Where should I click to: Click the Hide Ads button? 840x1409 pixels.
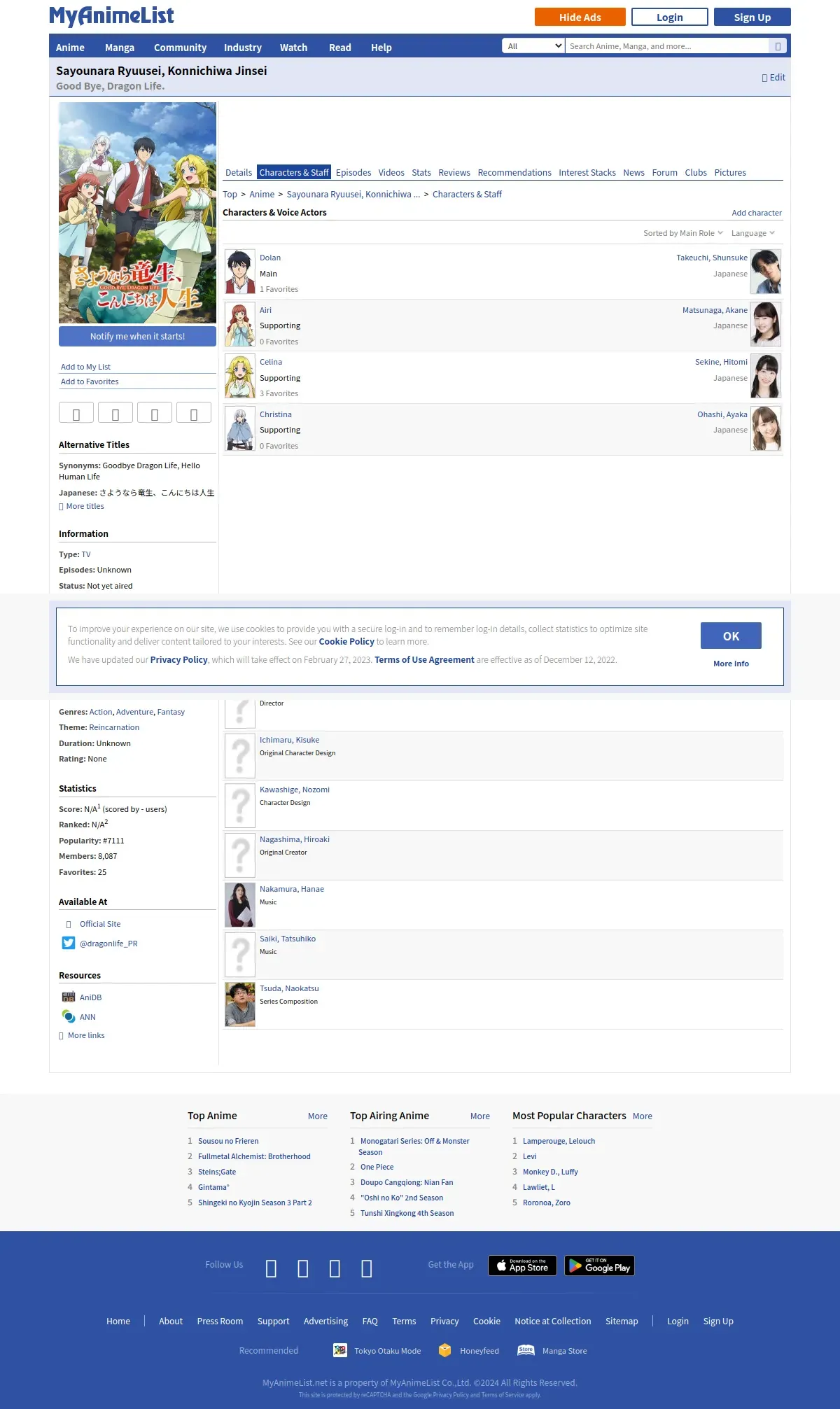coord(580,17)
